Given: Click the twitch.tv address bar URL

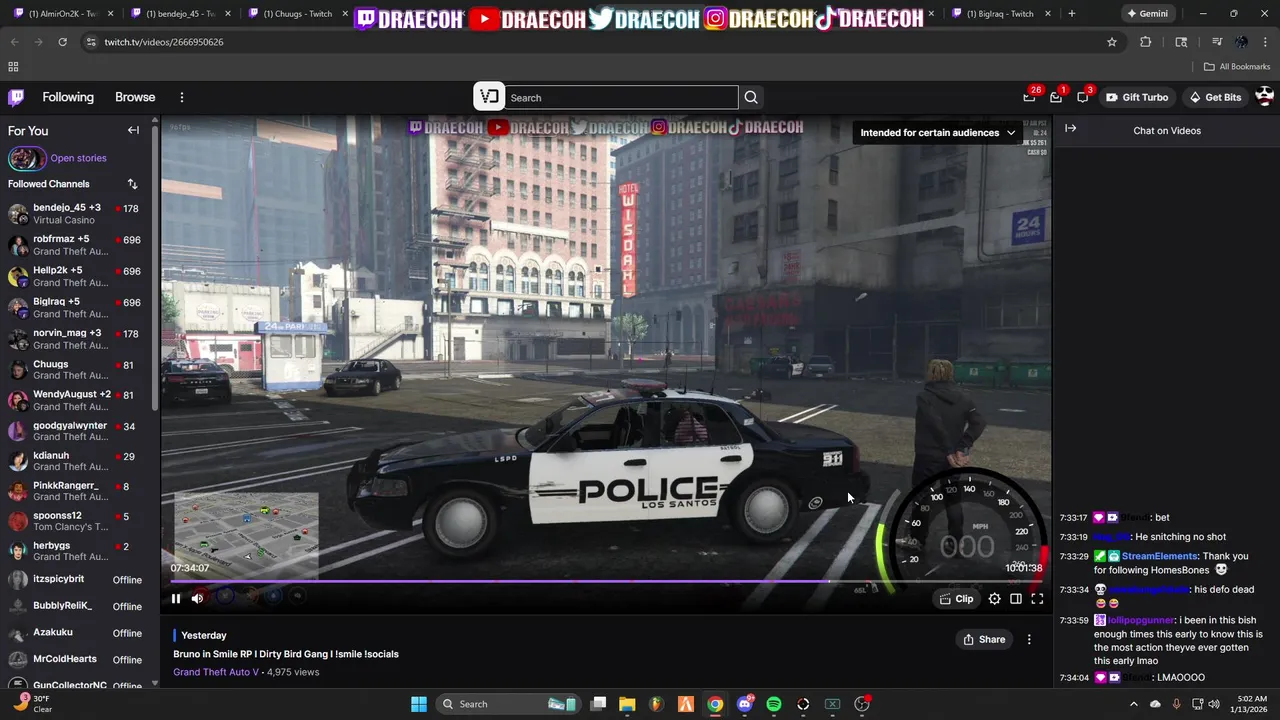Looking at the screenshot, I should click(164, 42).
